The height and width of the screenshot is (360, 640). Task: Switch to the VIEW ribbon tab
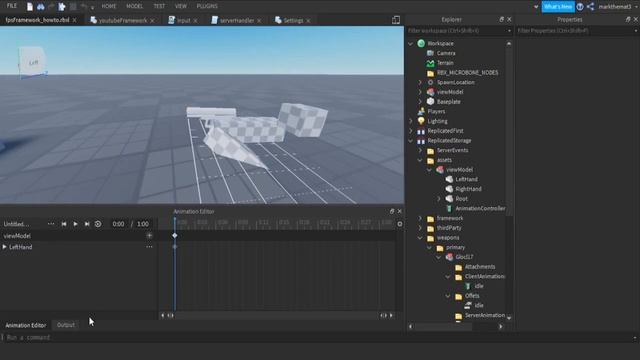pos(180,6)
